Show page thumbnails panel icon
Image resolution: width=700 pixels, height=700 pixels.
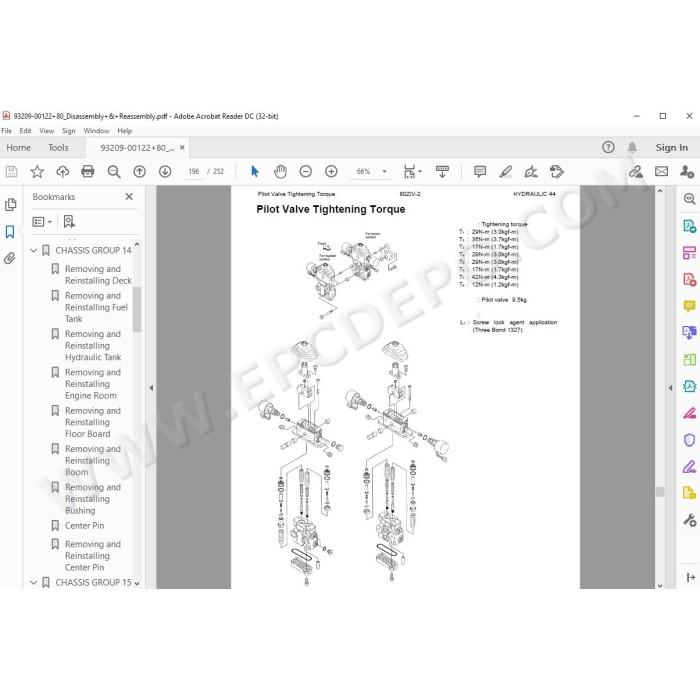click(x=10, y=205)
